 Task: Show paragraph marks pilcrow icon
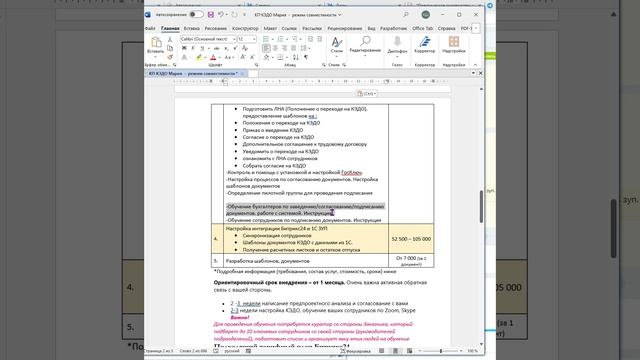point(306,58)
